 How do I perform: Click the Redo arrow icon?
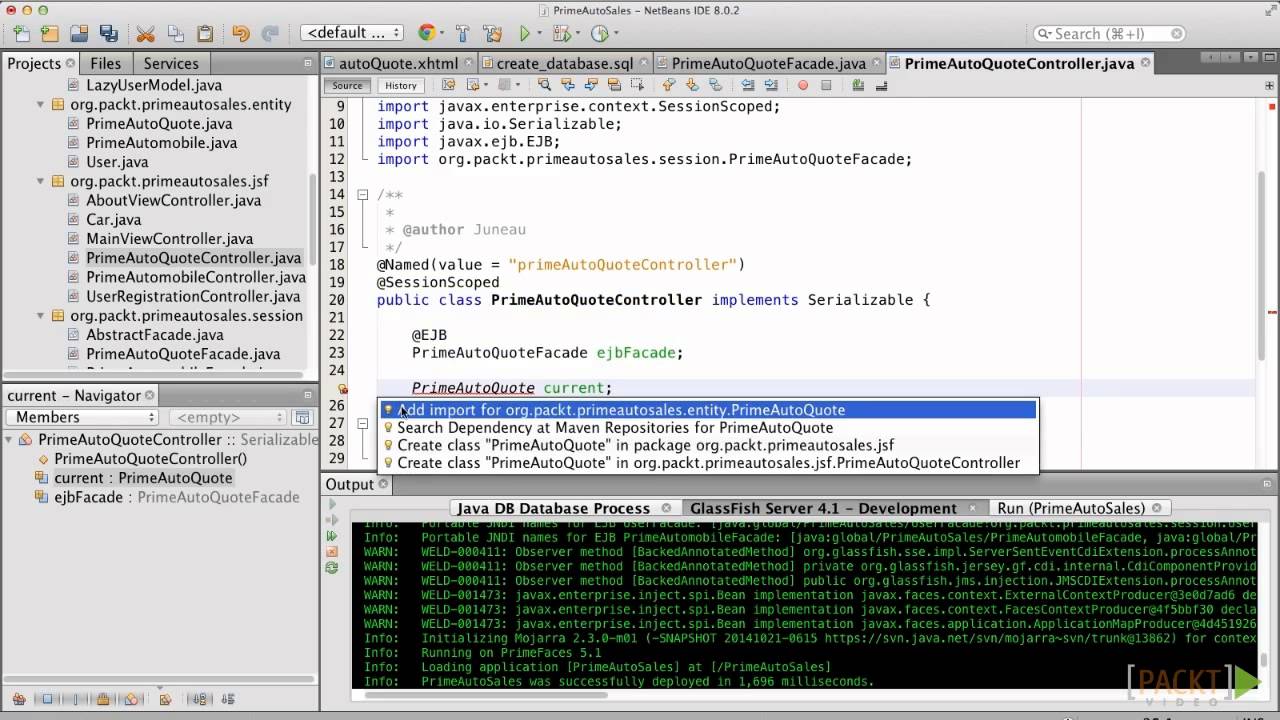click(x=270, y=34)
